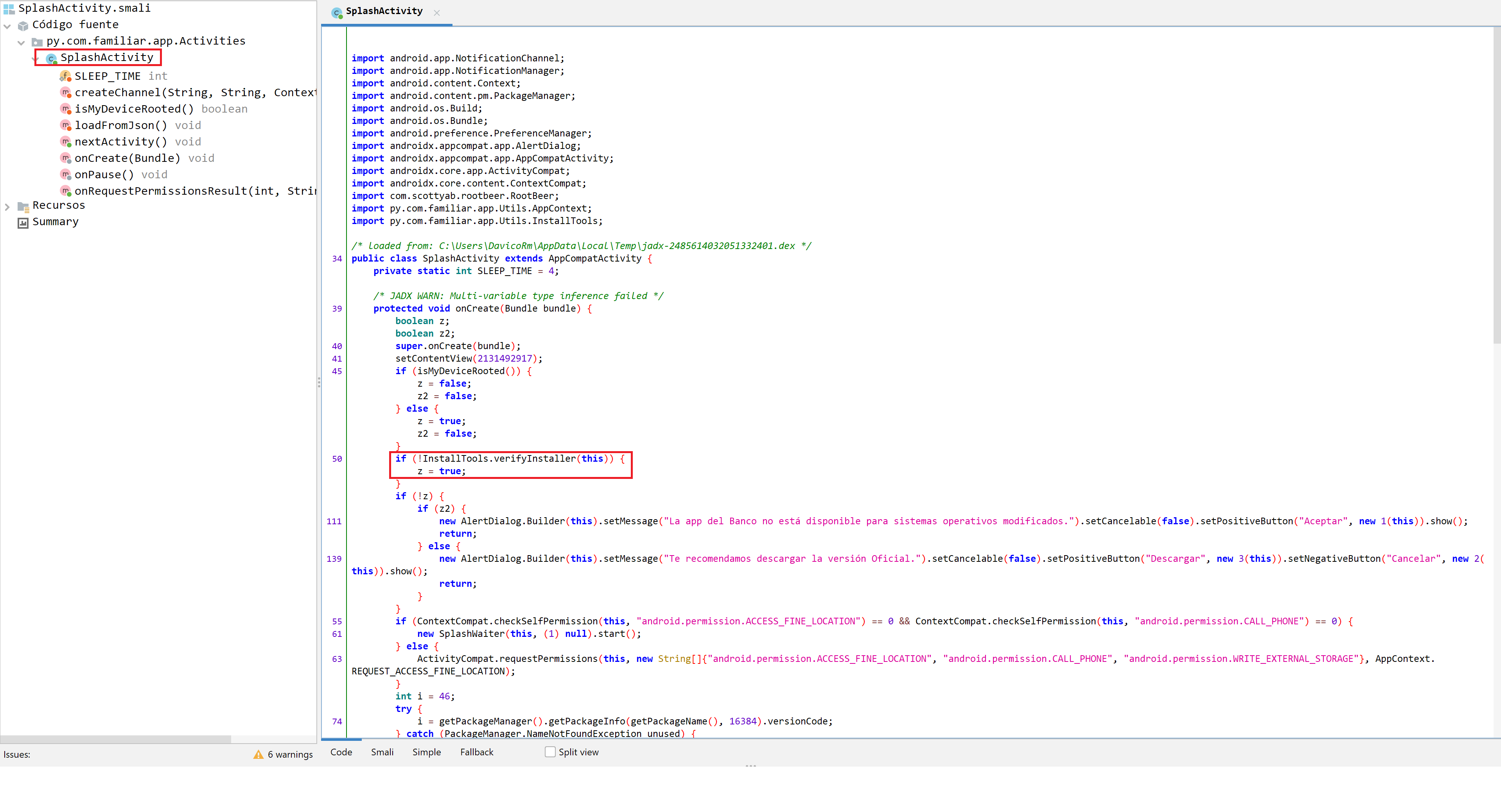Click the nextActivity method icon
Image resolution: width=1501 pixels, height=812 pixels.
tap(65, 142)
